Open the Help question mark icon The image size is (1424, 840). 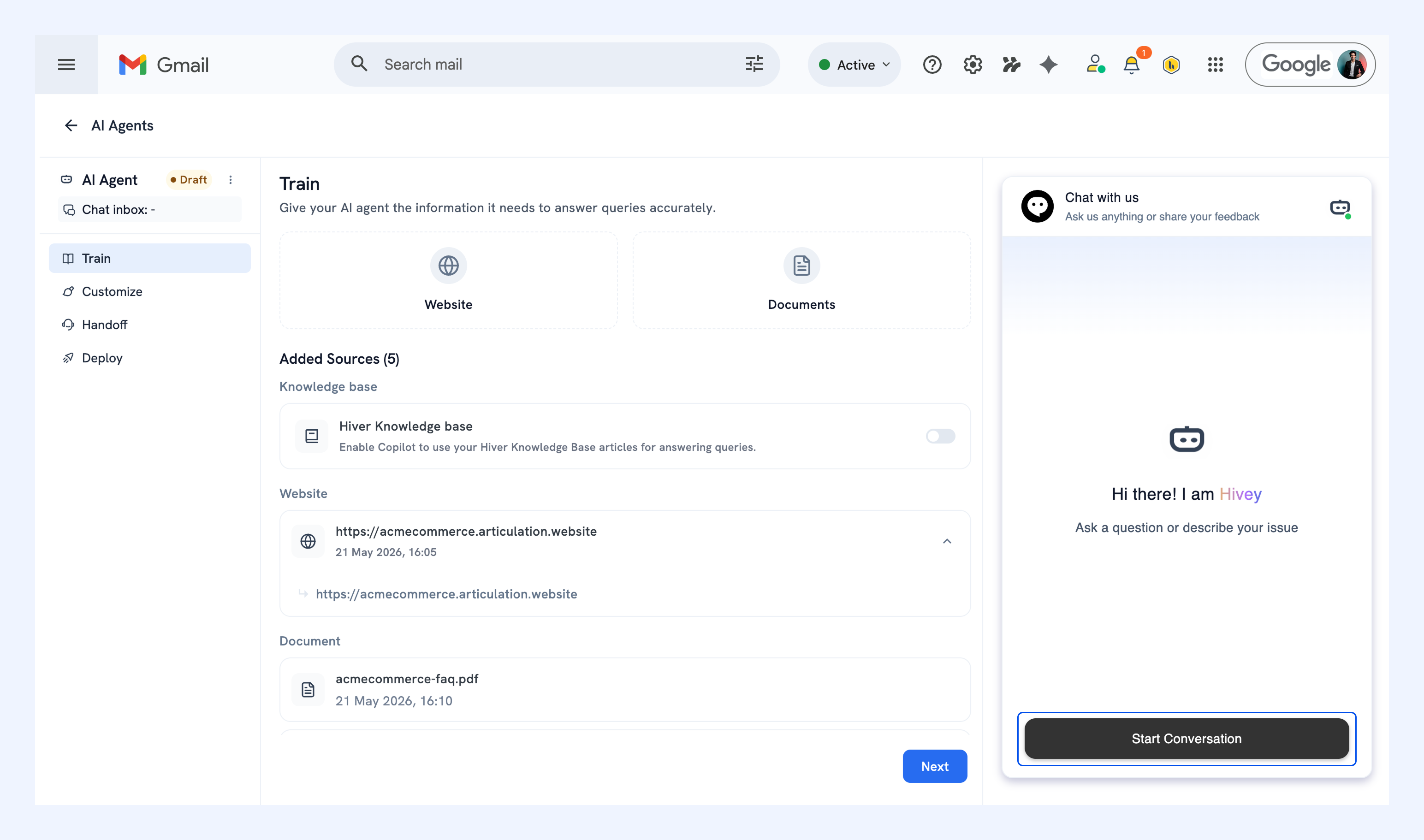932,65
